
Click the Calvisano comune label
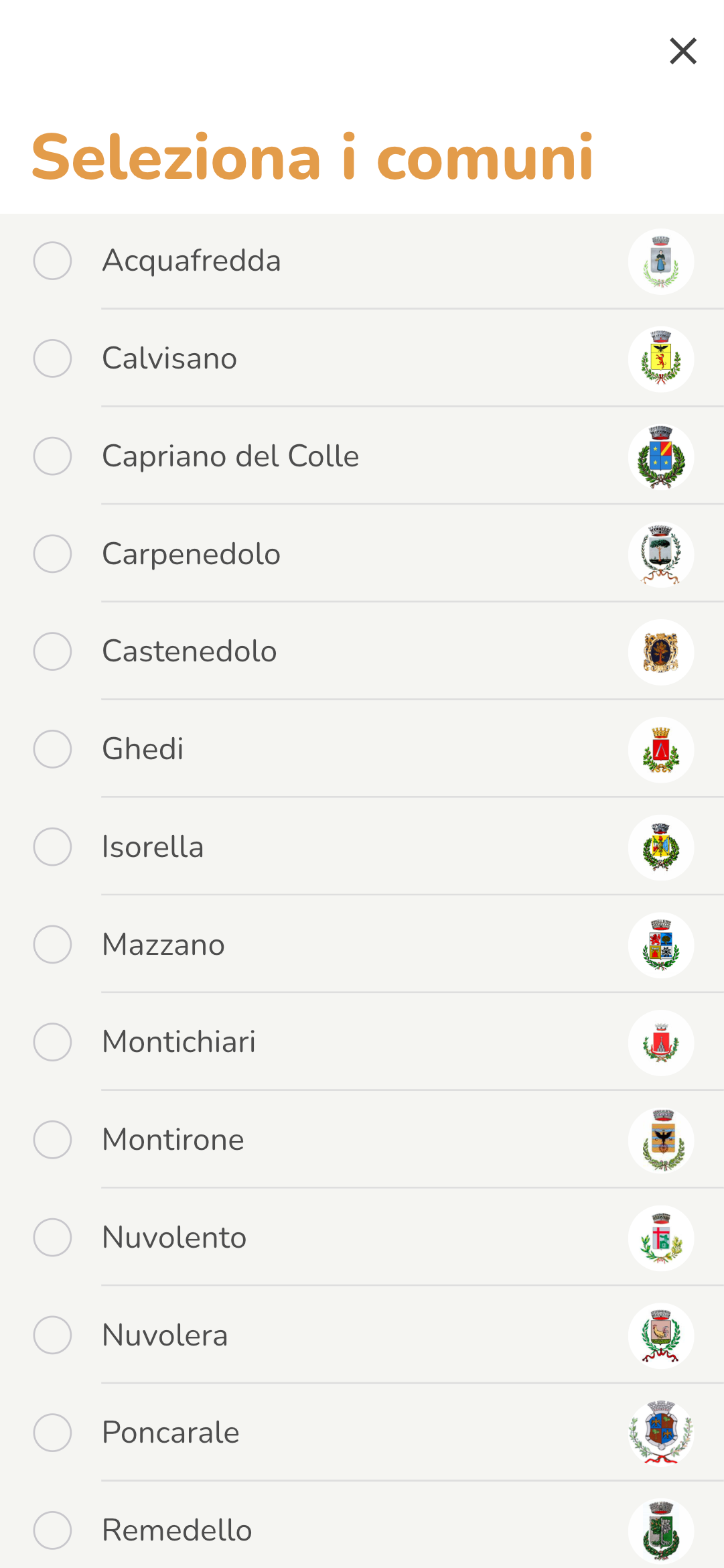tap(169, 358)
